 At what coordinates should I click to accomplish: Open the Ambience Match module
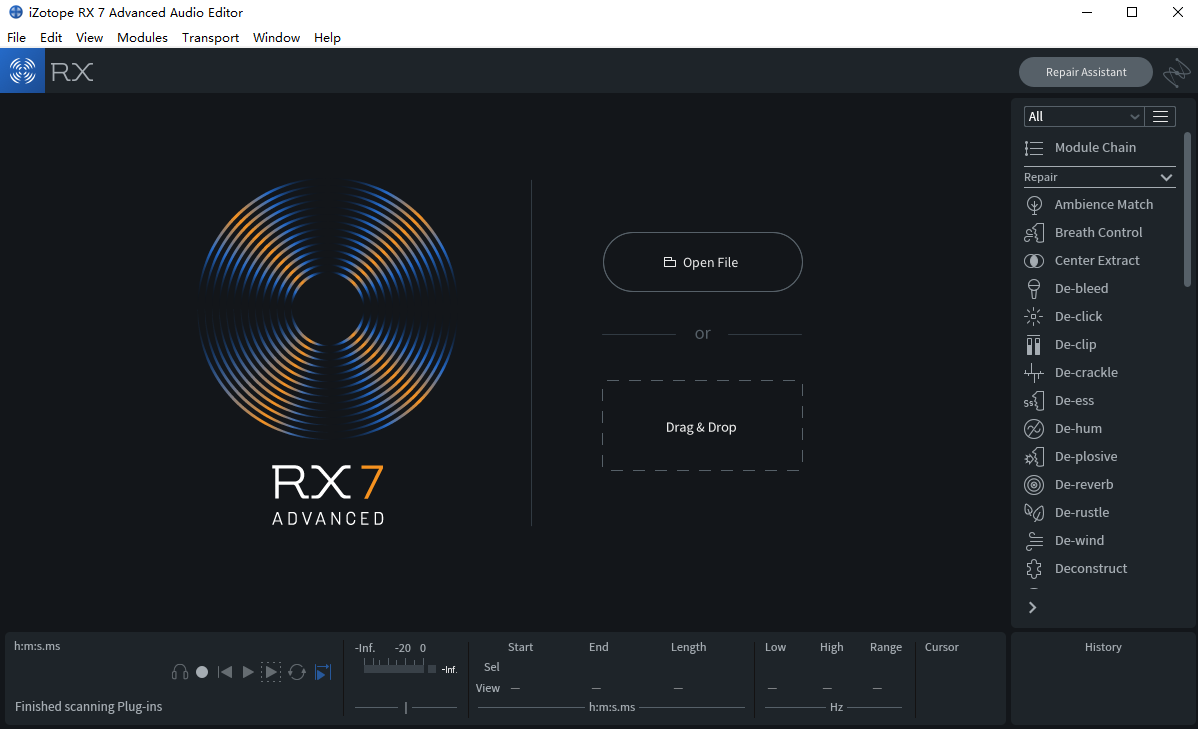tap(1103, 204)
